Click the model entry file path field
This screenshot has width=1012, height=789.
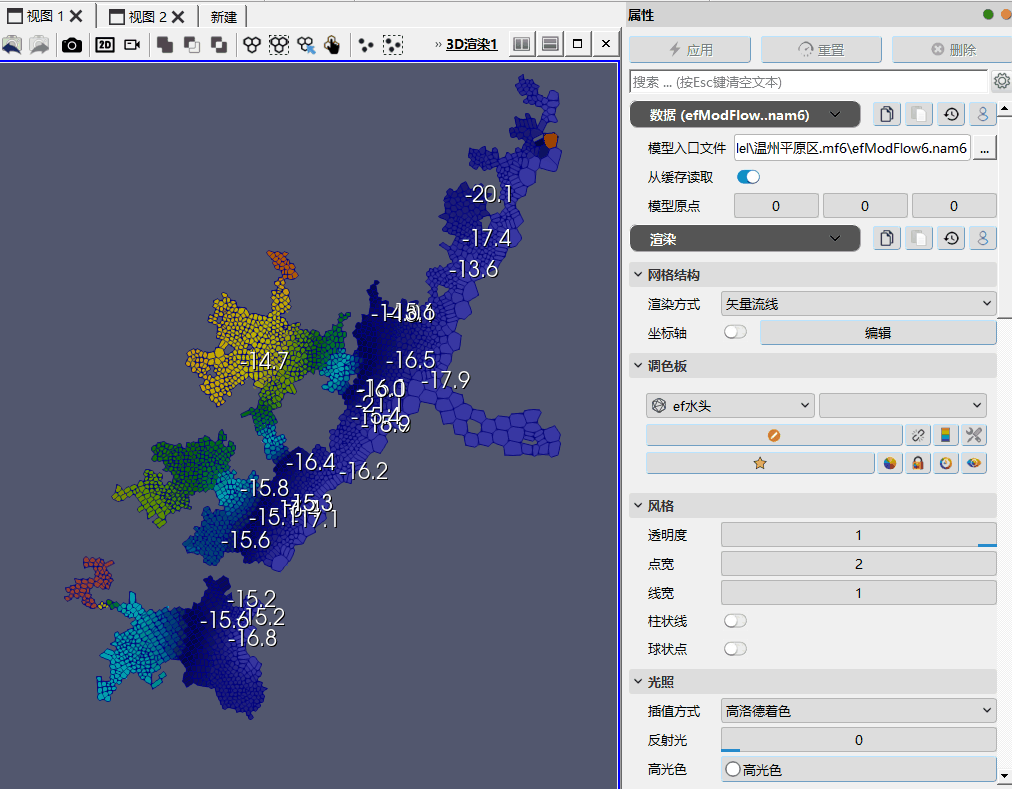point(852,148)
